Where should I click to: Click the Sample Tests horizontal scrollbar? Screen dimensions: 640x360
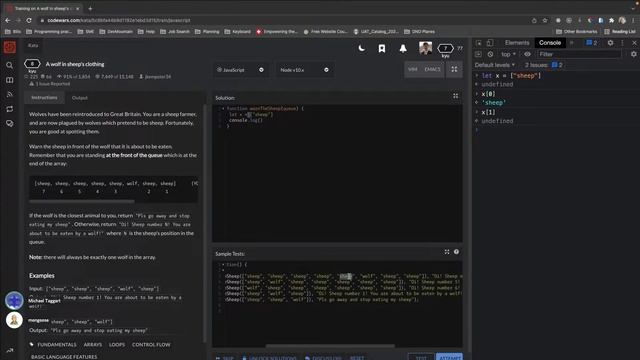click(330, 346)
